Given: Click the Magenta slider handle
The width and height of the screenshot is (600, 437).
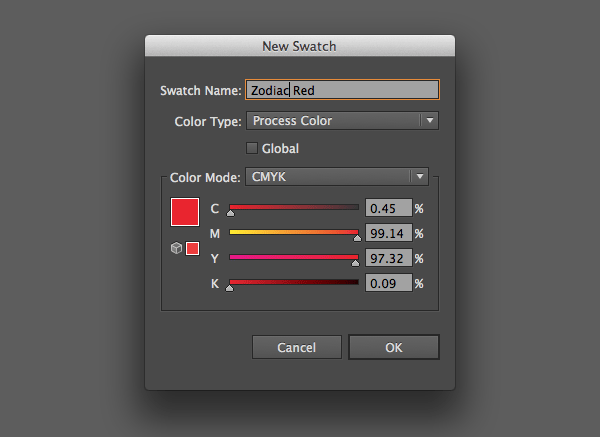Looking at the screenshot, I should pyautogui.click(x=357, y=238).
